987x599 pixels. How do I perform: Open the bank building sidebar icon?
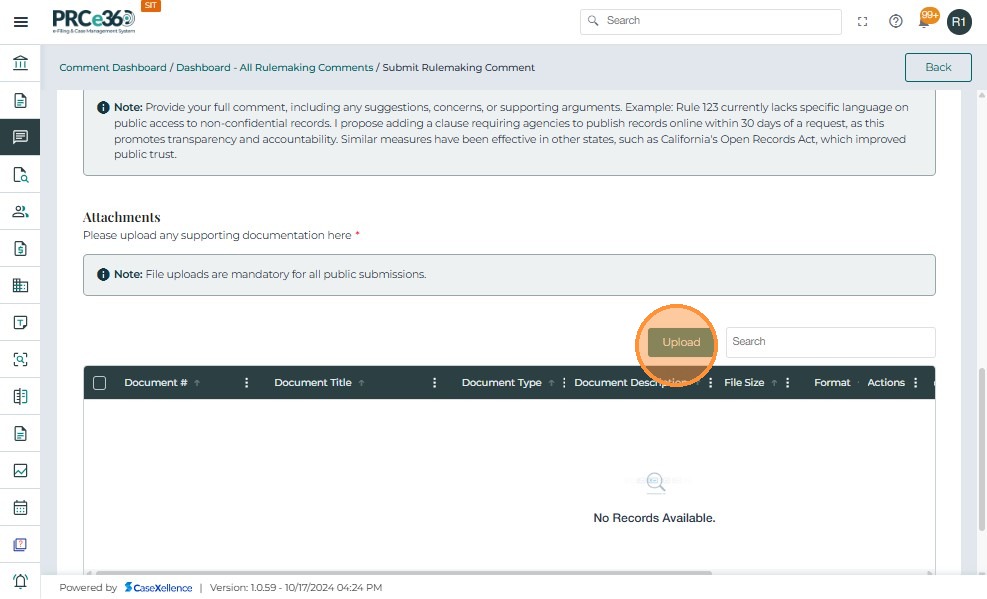(x=20, y=63)
